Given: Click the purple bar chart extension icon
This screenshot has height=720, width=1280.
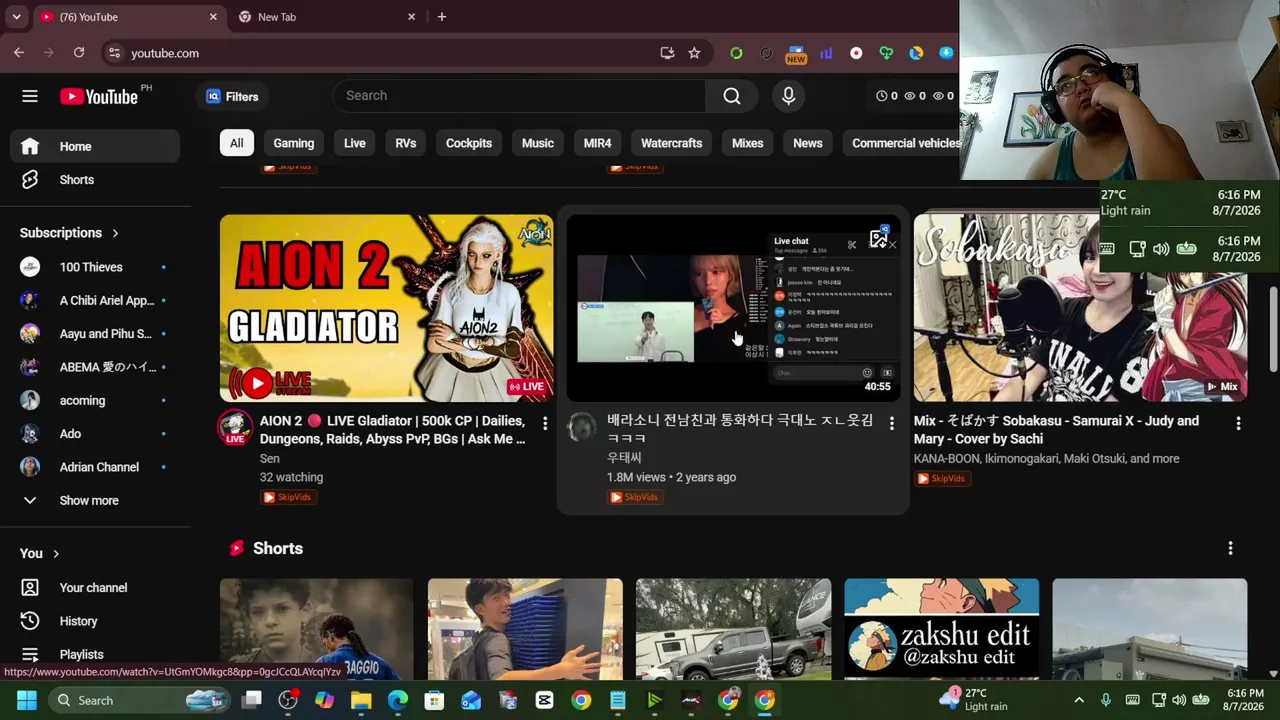Looking at the screenshot, I should pos(826,53).
